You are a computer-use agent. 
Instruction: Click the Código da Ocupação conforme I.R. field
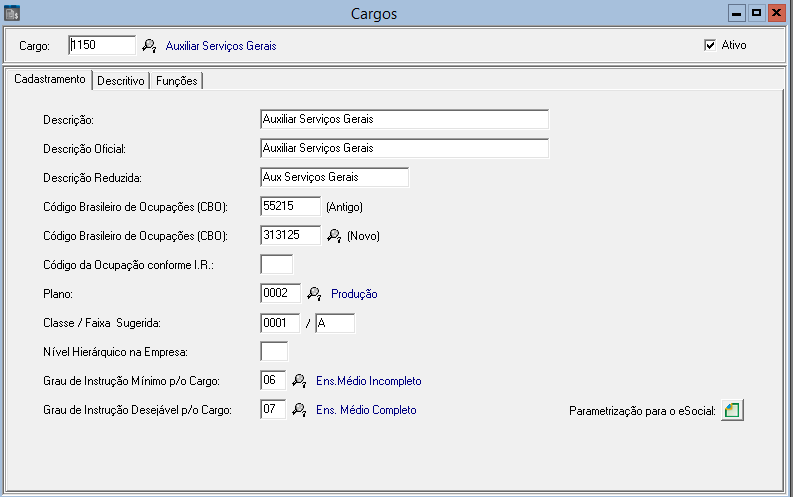pos(276,265)
